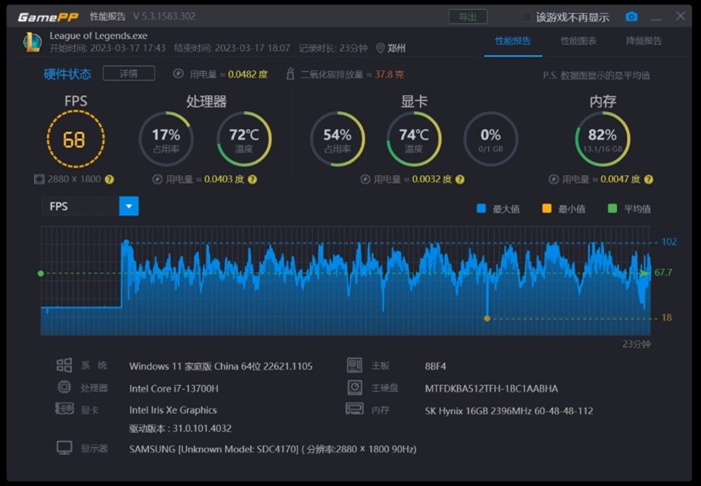
Task: Click the 8BF4 motherboard text
Action: [x=435, y=366]
